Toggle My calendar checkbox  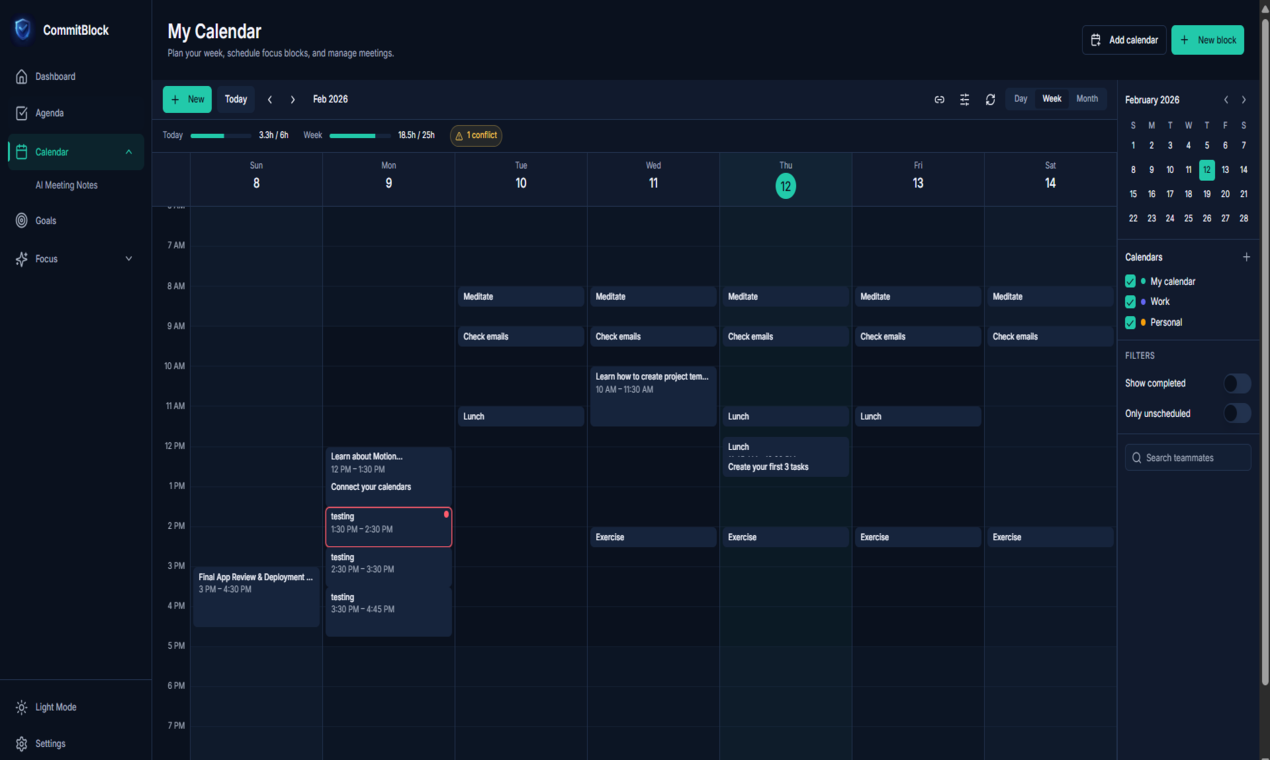(x=1131, y=282)
